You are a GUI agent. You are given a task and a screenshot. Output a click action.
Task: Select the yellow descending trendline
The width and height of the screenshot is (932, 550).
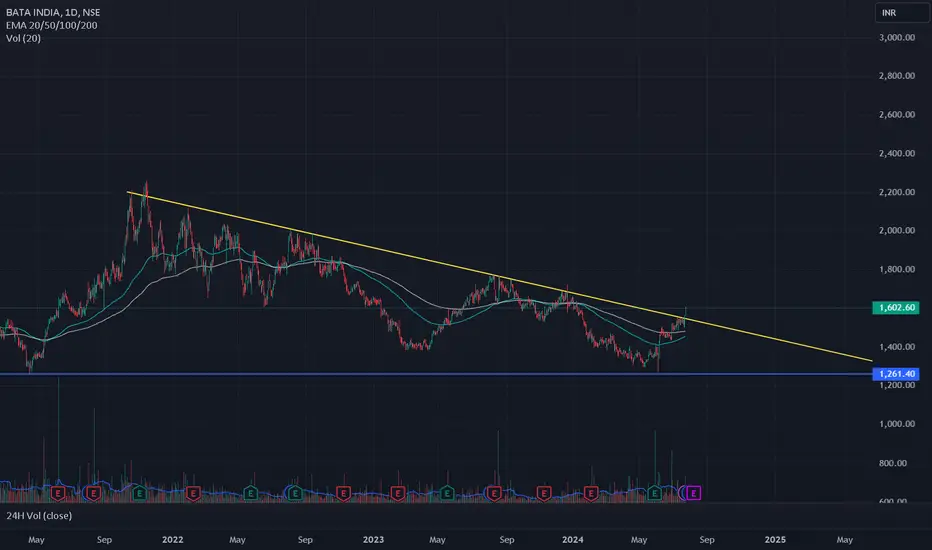499,276
